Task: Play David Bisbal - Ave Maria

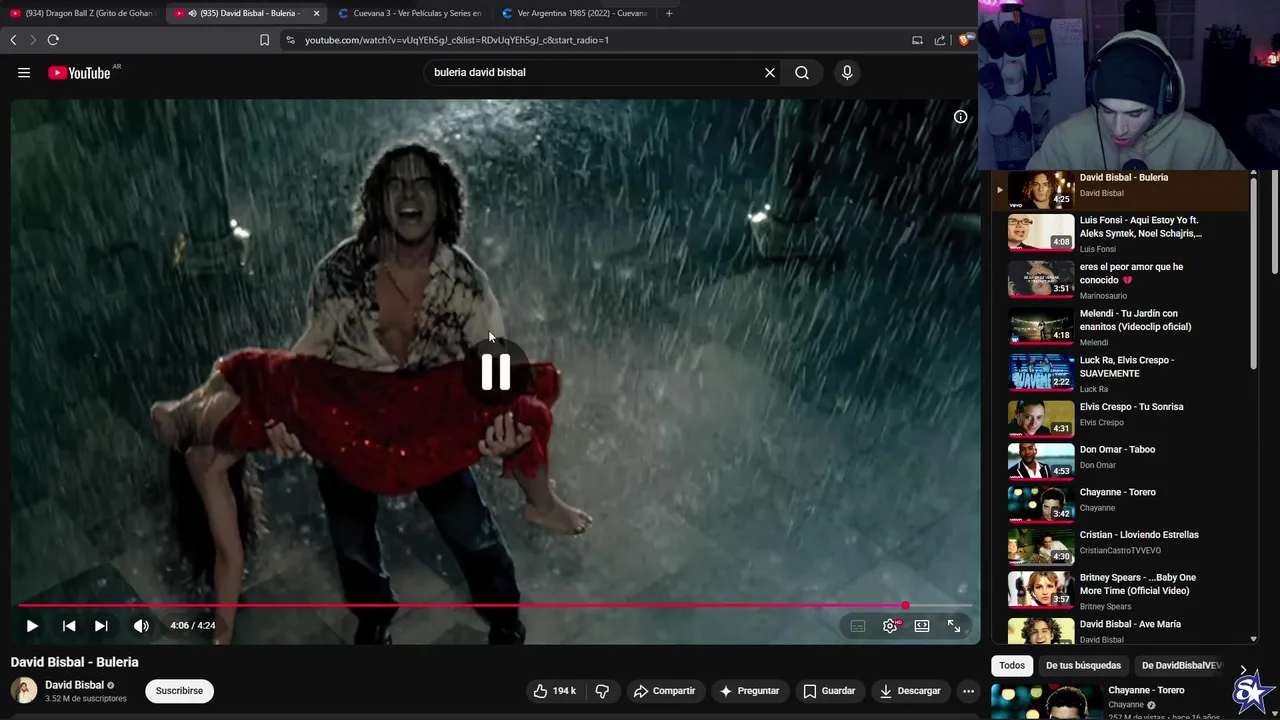Action: [x=1120, y=631]
